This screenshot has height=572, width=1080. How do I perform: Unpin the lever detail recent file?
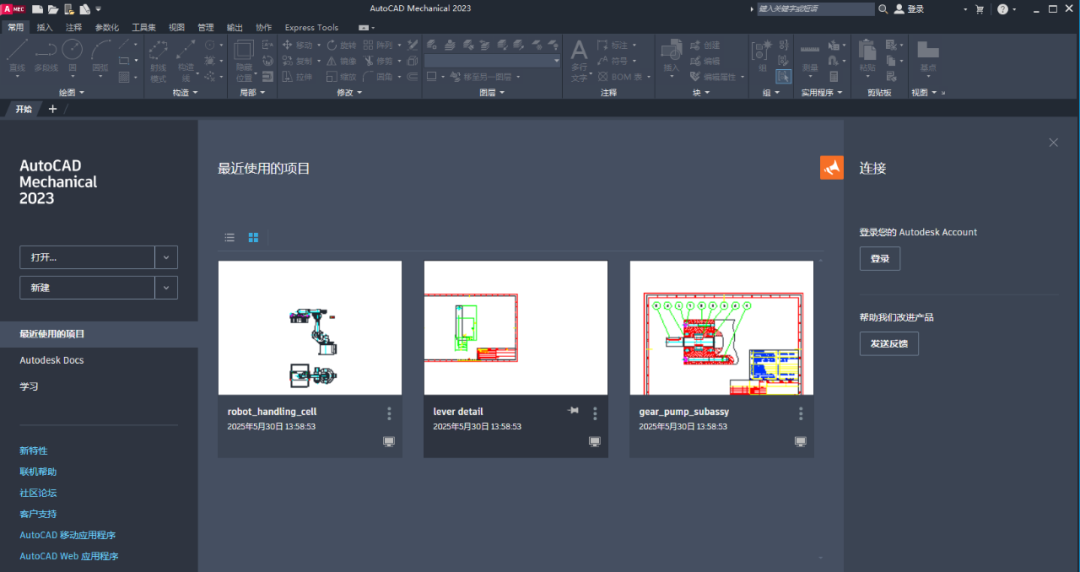tap(573, 411)
